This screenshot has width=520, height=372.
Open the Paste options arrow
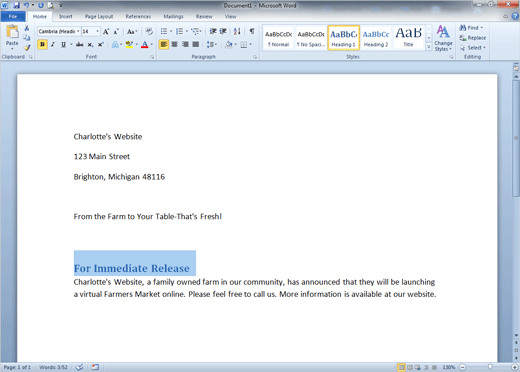tap(12, 49)
